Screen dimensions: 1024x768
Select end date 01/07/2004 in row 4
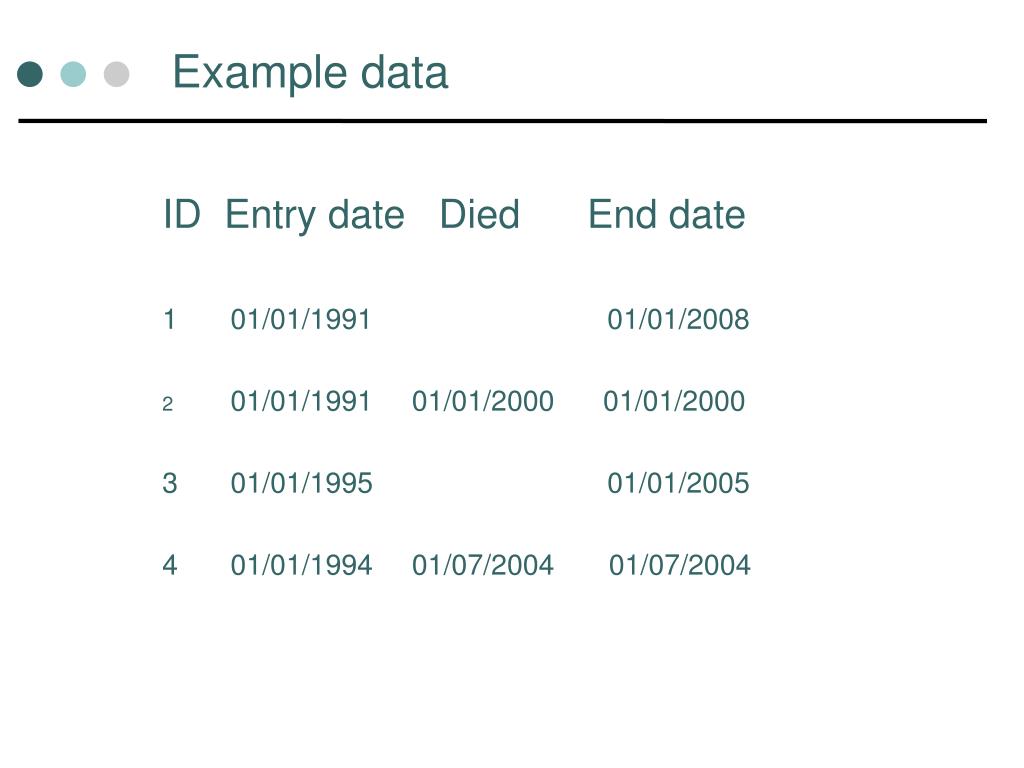[x=680, y=565]
